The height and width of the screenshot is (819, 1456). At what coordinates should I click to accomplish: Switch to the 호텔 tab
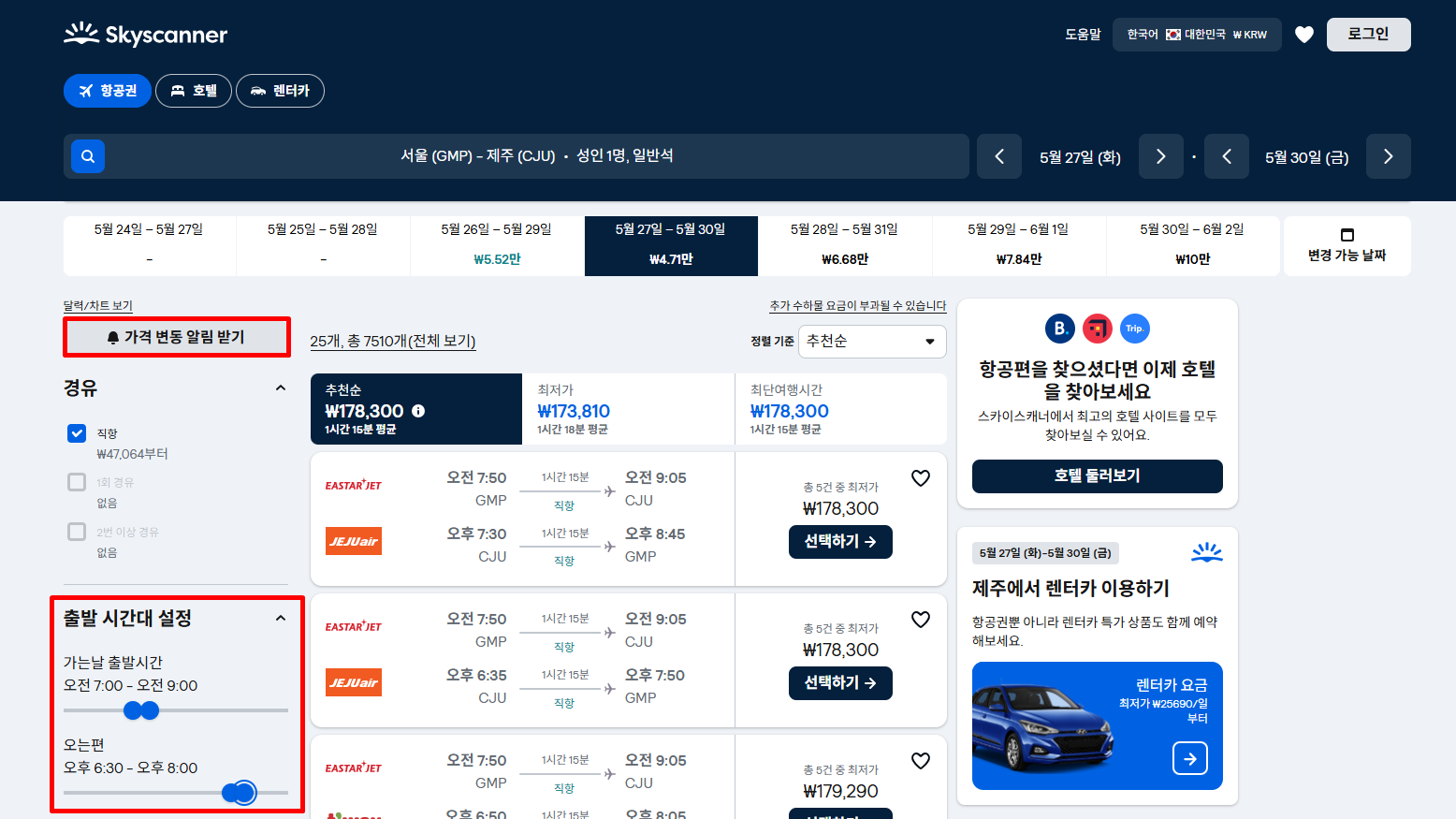click(194, 91)
